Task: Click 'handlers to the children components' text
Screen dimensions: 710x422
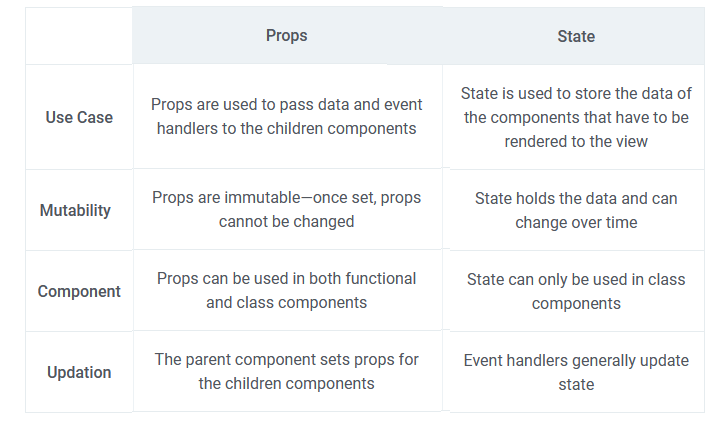Action: (x=287, y=129)
